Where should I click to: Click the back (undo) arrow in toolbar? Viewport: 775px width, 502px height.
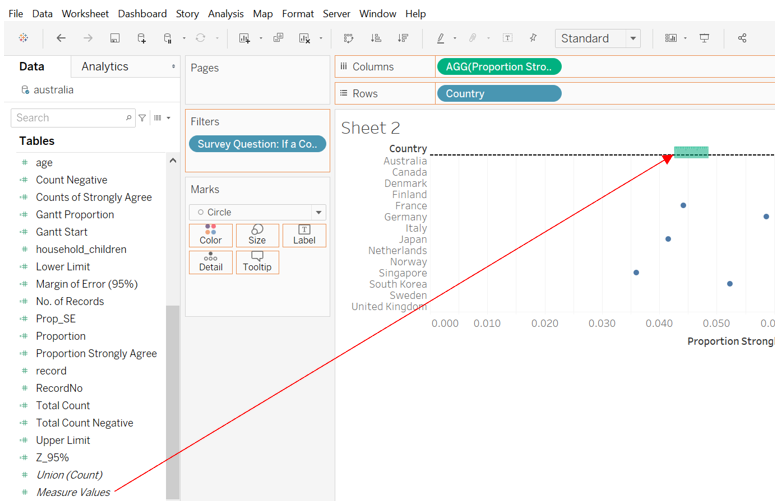tap(61, 38)
